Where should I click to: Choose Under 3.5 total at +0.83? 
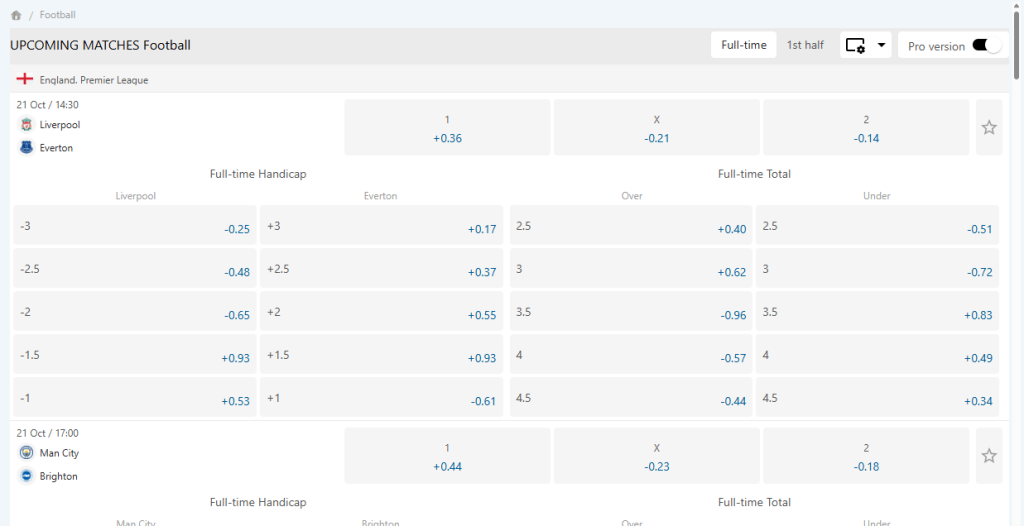(878, 312)
